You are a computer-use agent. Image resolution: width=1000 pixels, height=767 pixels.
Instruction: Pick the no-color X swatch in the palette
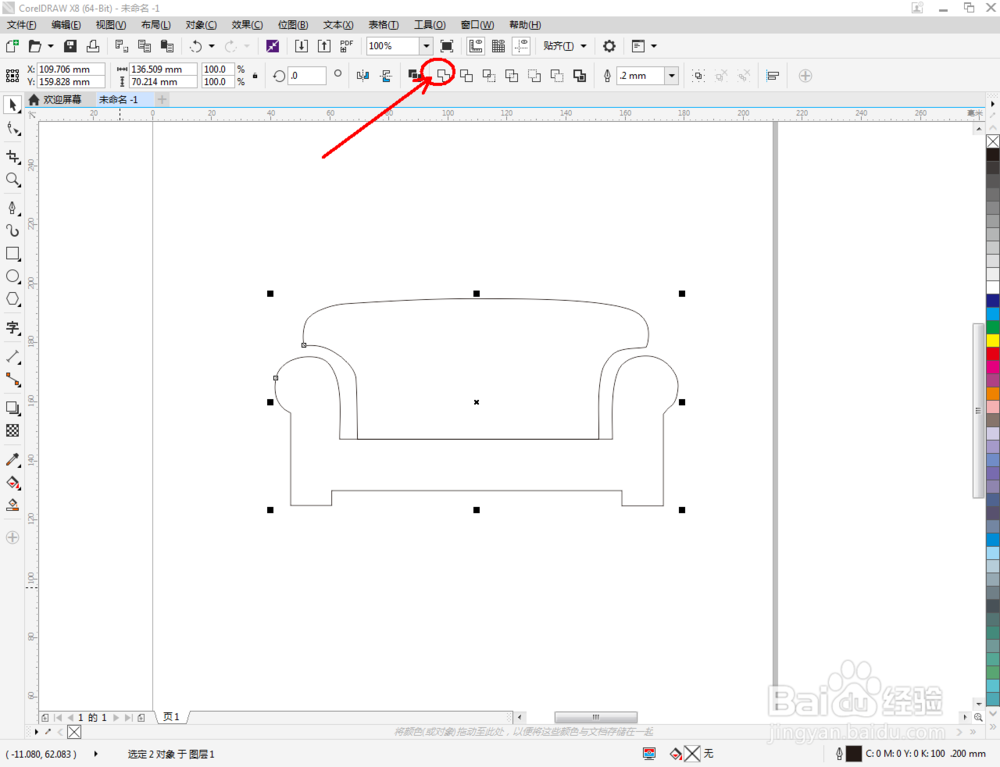[x=993, y=141]
